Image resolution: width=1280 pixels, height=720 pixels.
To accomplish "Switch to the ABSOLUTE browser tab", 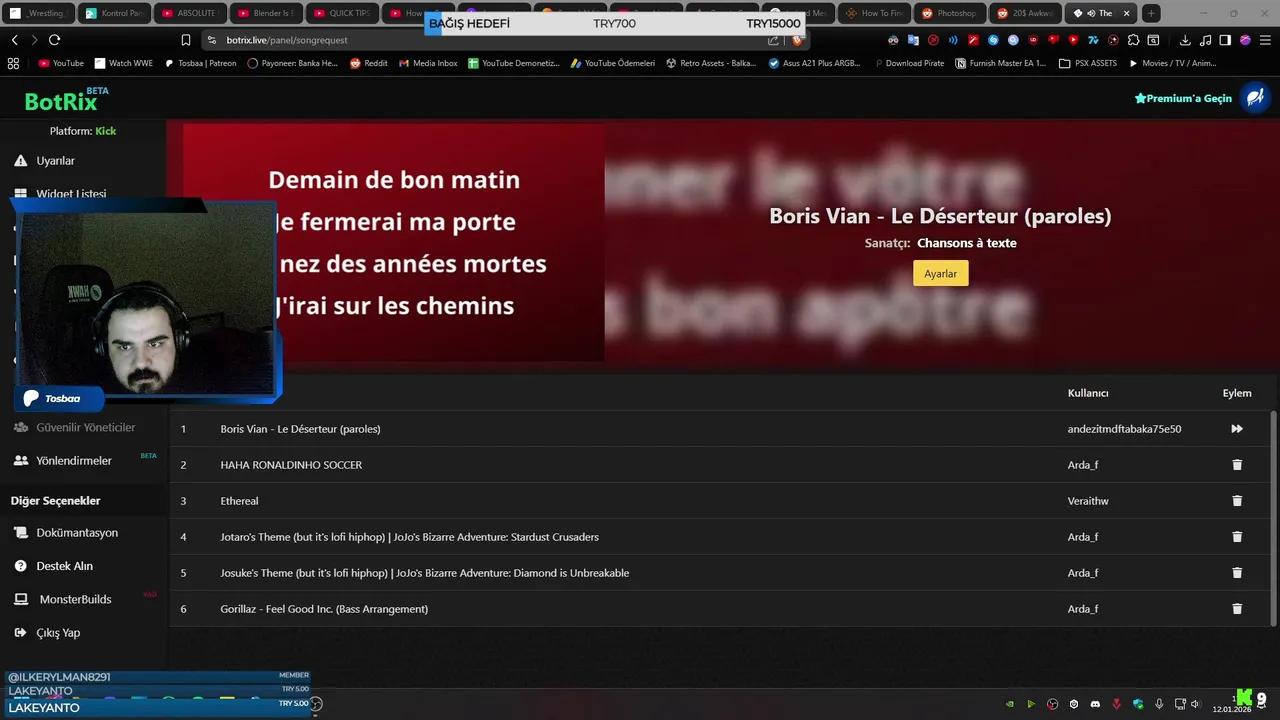I will tap(189, 13).
